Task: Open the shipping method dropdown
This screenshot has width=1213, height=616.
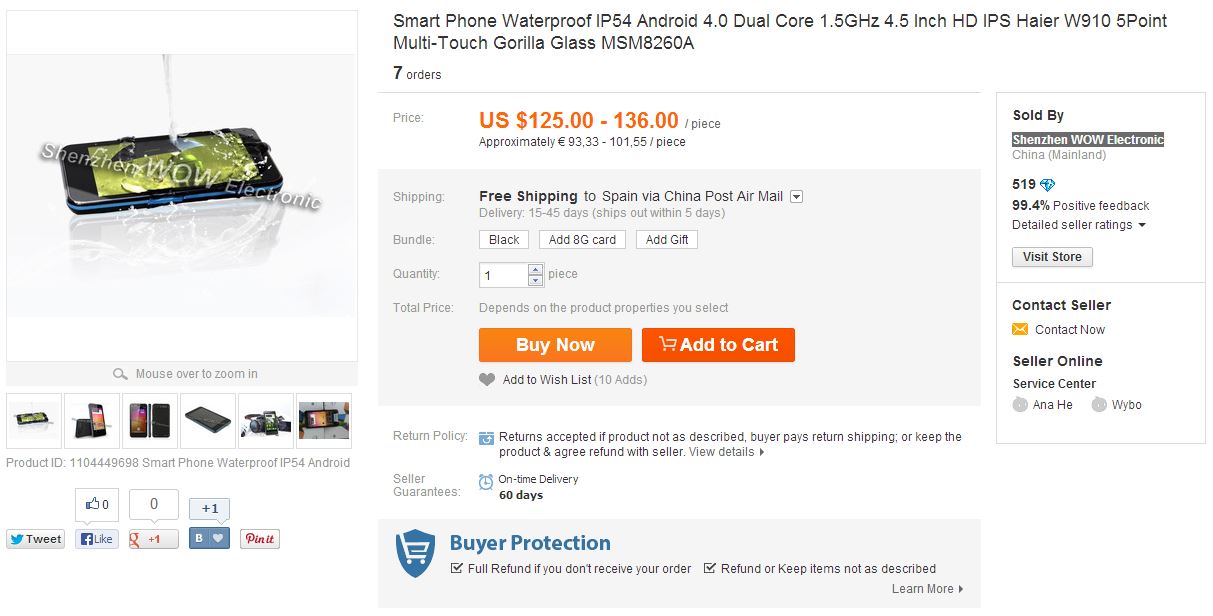Action: click(796, 196)
